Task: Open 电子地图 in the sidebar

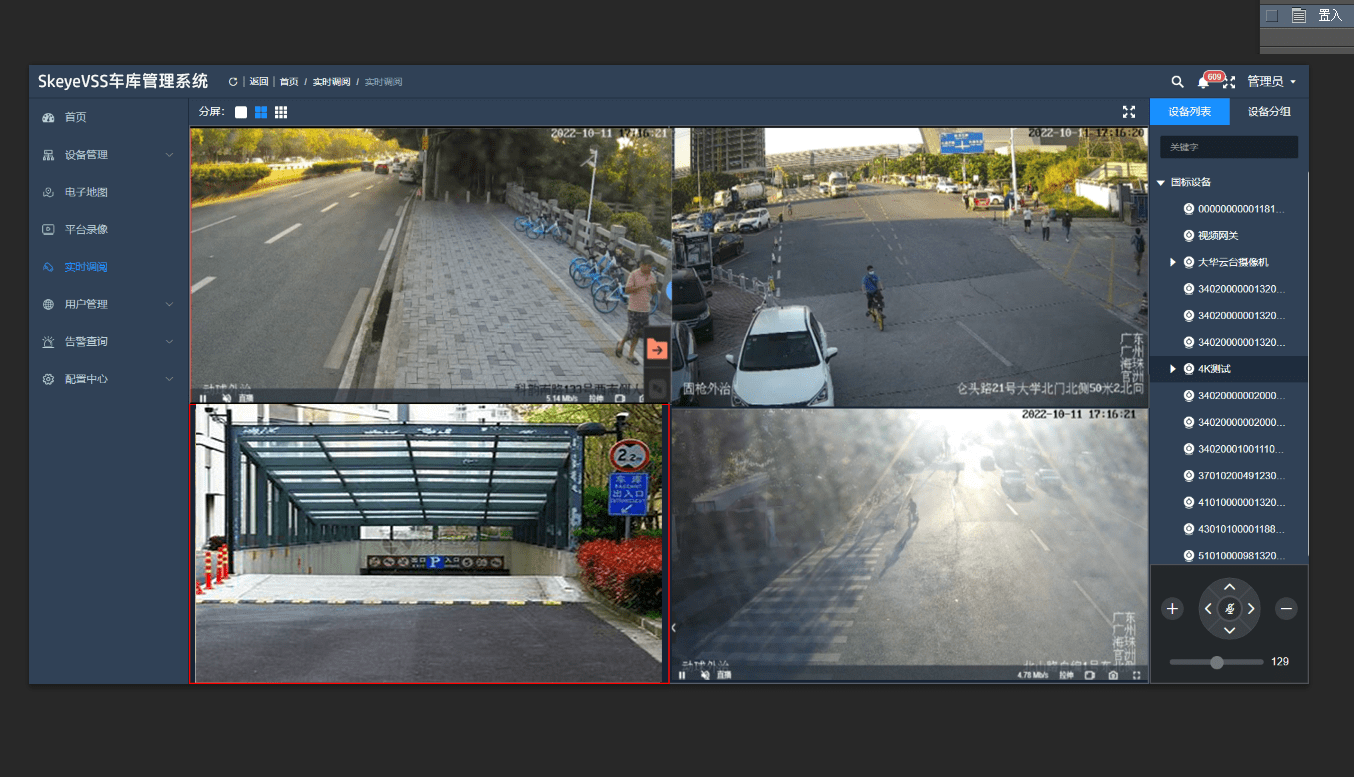Action: click(x=86, y=192)
